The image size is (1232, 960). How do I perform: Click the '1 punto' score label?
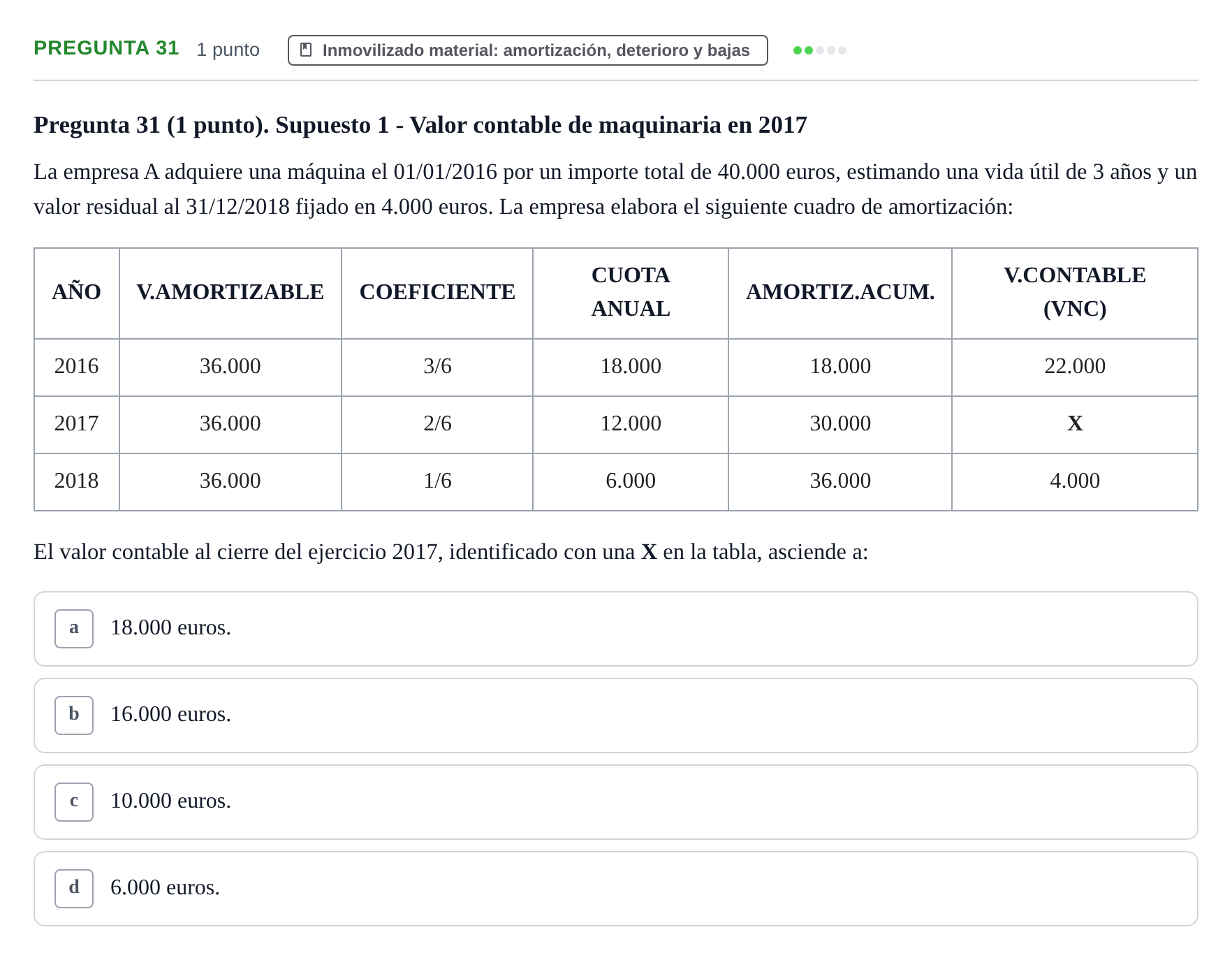pos(228,50)
